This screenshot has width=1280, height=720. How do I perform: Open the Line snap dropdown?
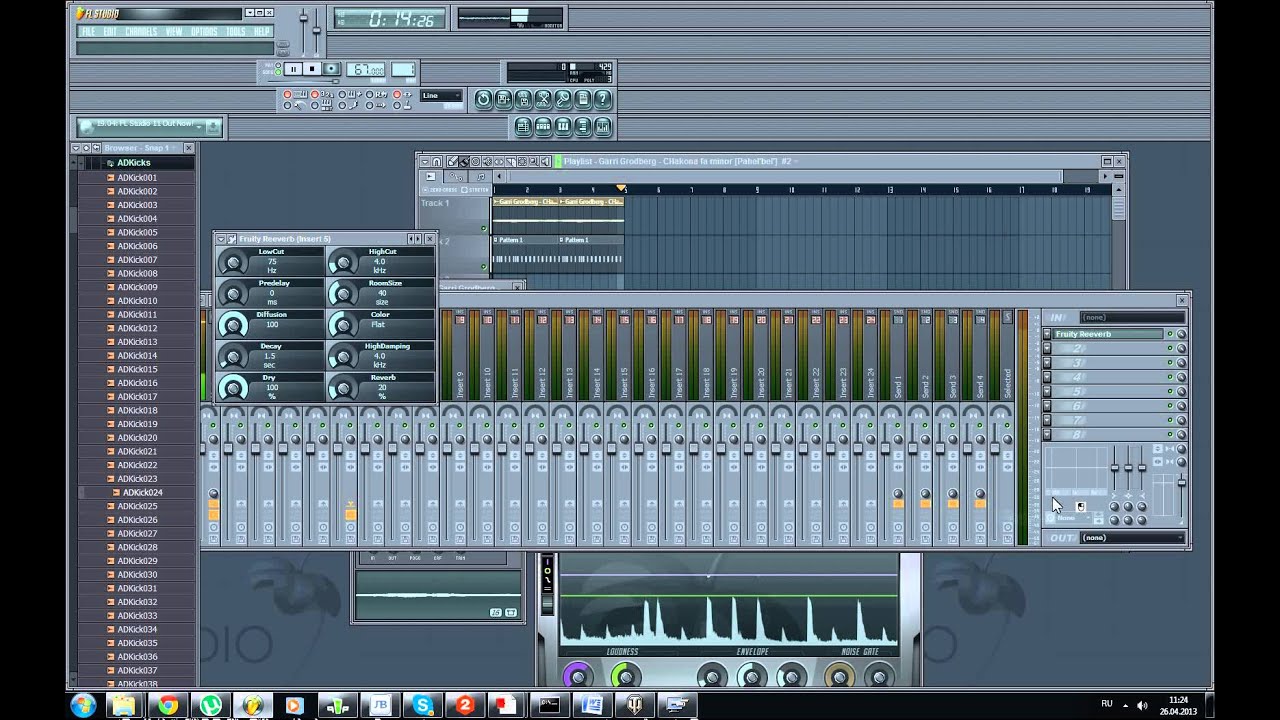point(441,96)
